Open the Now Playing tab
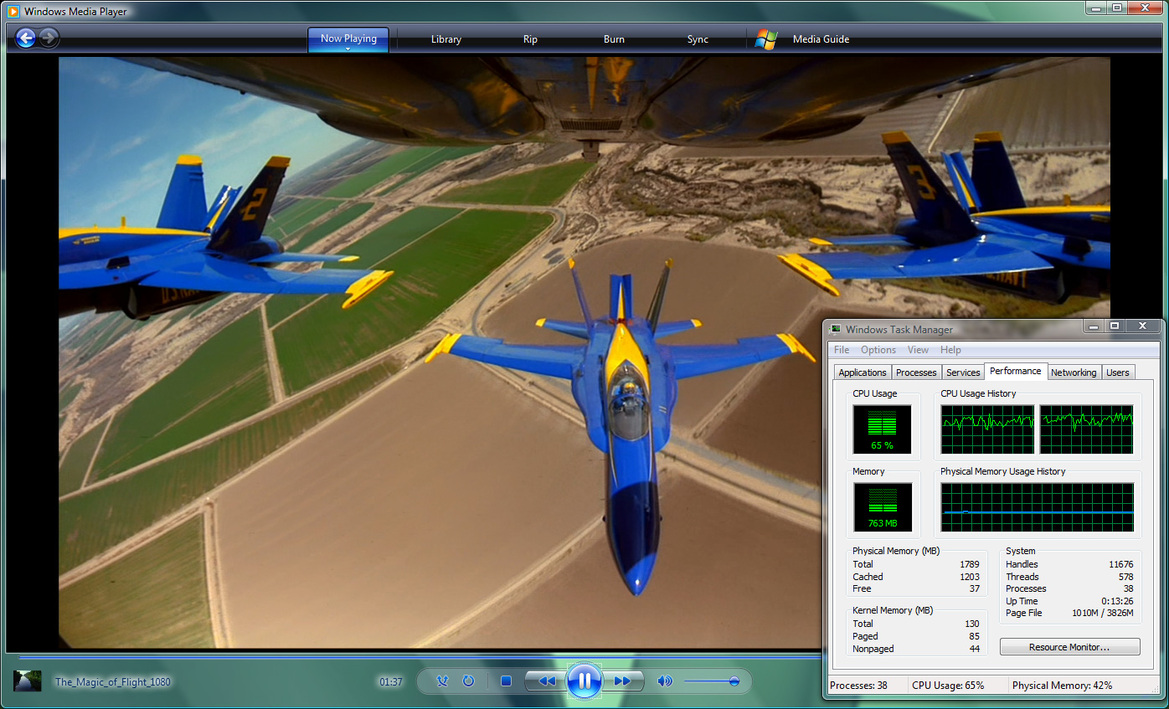This screenshot has width=1169, height=709. tap(348, 39)
